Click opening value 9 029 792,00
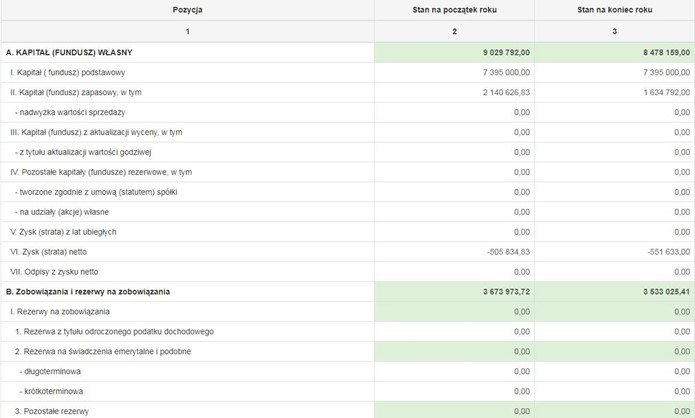 506,52
